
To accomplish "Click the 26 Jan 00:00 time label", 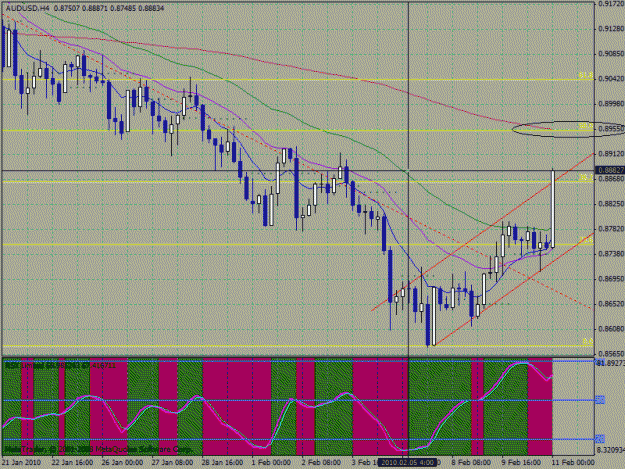I will tap(122, 463).
